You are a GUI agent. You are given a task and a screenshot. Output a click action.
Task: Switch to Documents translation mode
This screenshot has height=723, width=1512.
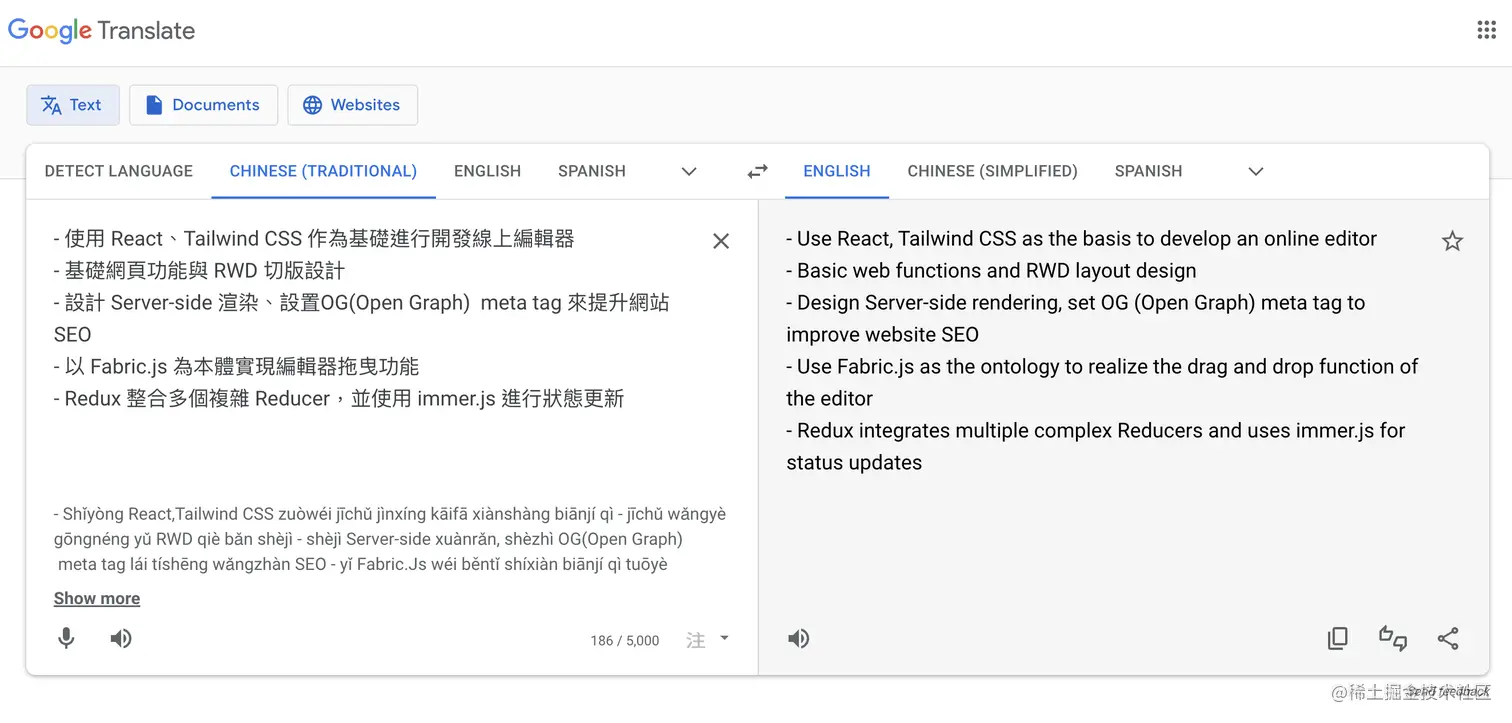(x=203, y=105)
